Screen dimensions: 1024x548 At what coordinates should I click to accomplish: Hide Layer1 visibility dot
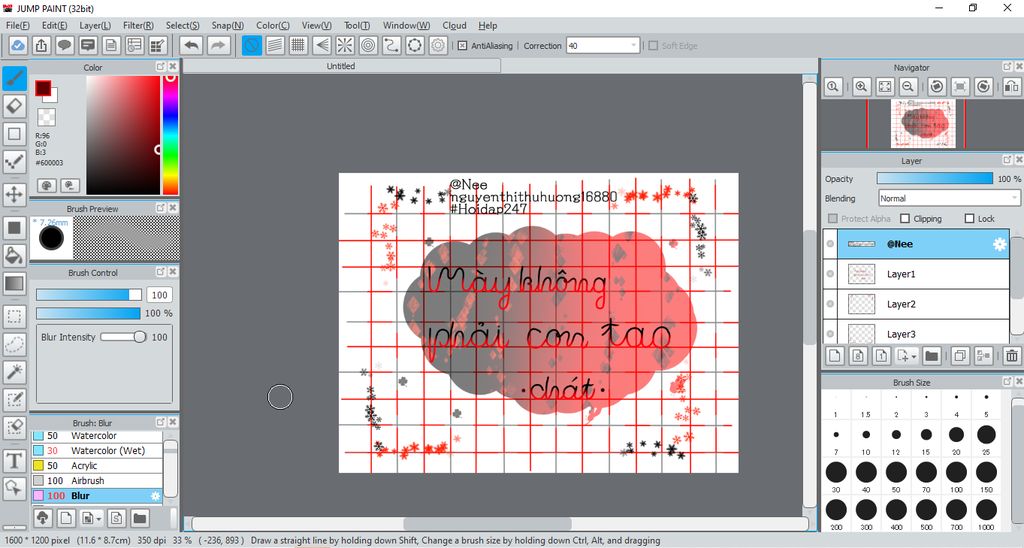pos(830,274)
